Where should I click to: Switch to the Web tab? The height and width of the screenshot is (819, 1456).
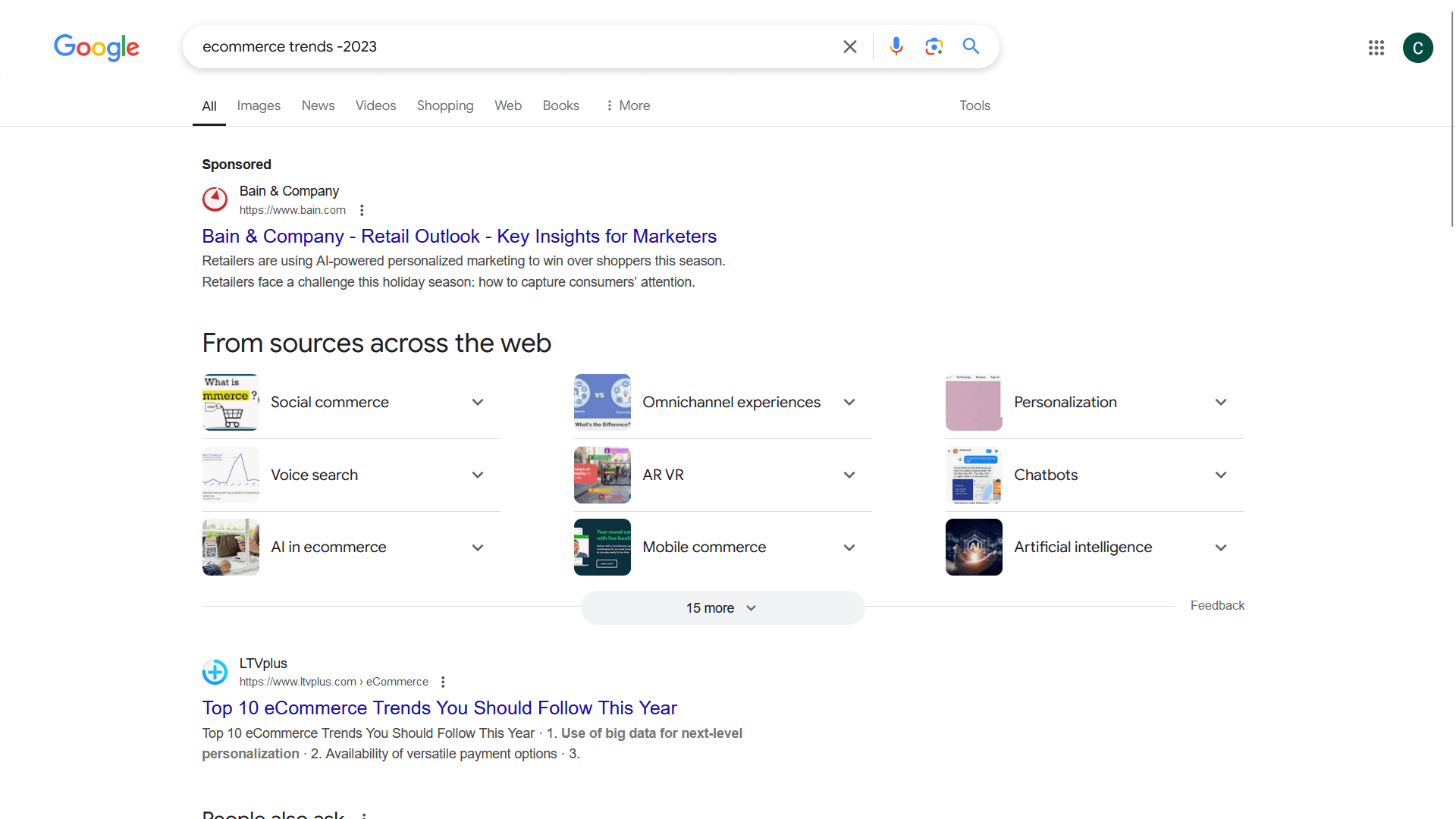tap(508, 105)
